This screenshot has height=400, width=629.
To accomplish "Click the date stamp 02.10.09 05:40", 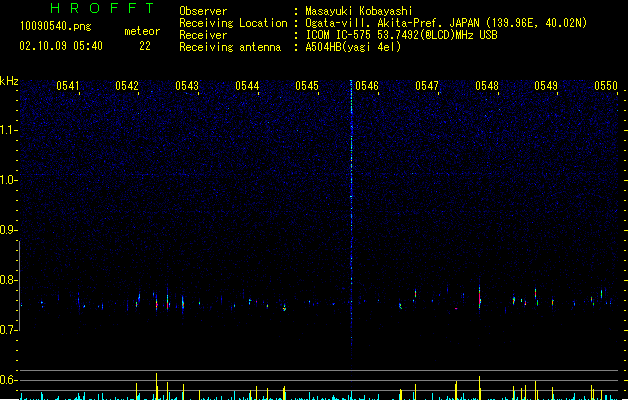I will (x=61, y=46).
